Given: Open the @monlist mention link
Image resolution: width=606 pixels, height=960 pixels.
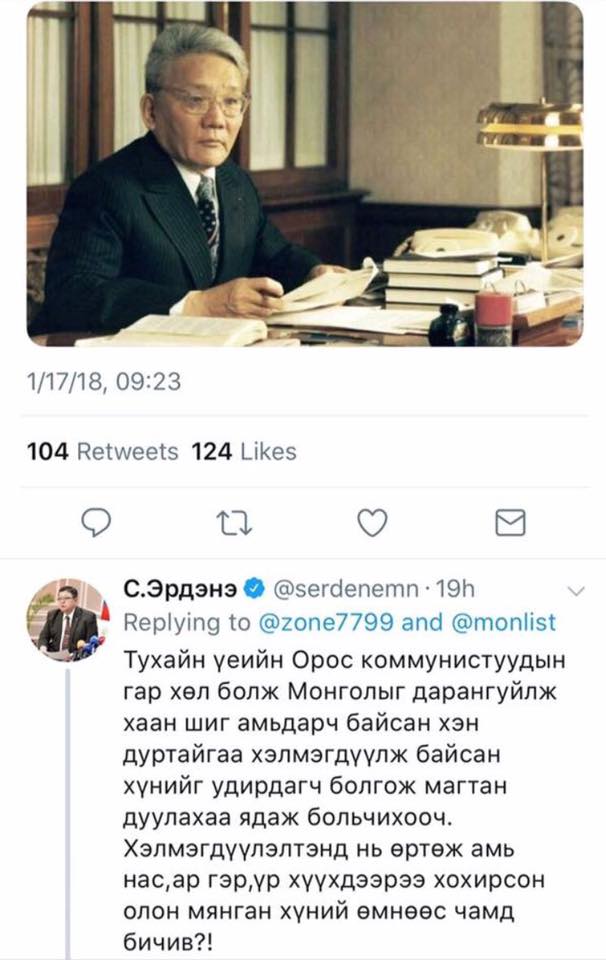Looking at the screenshot, I should point(504,622).
